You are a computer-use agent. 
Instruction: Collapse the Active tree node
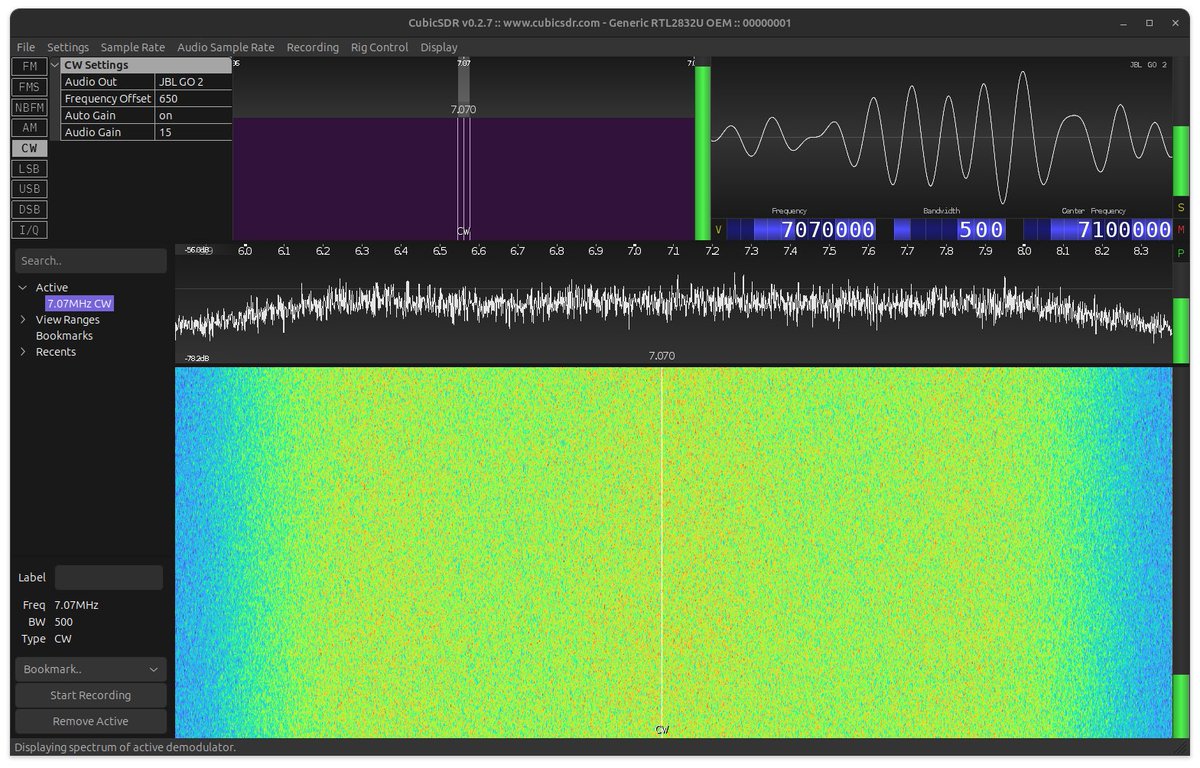[22, 288]
